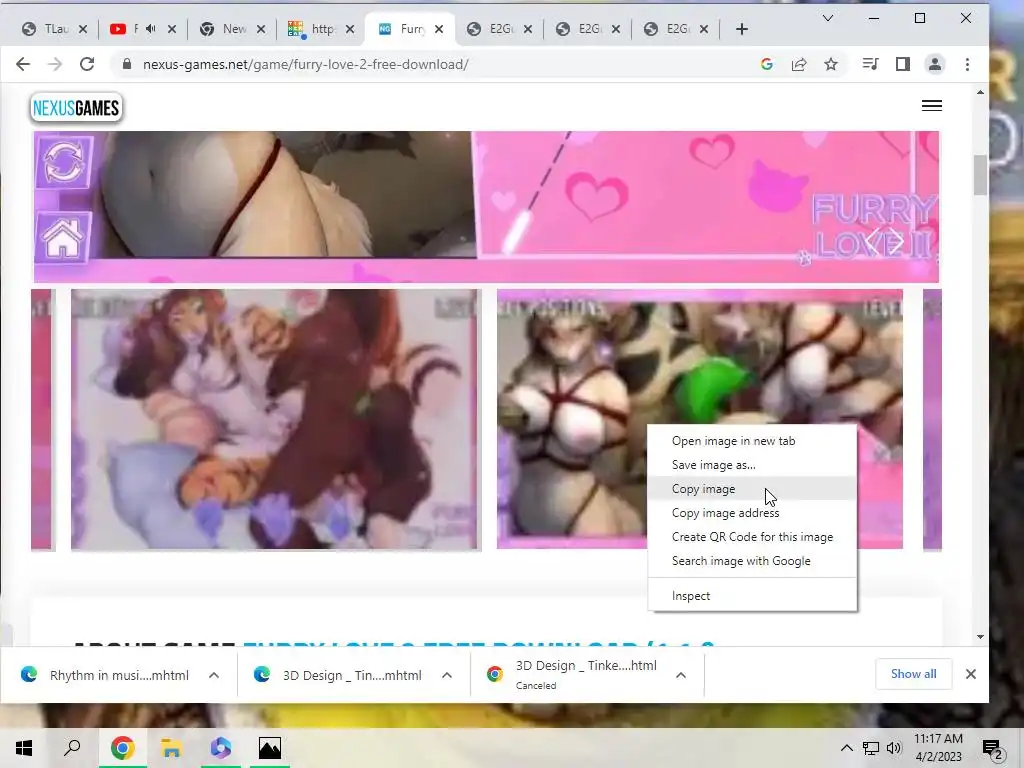Show hidden system tray icons
The width and height of the screenshot is (1024, 768).
tap(846, 748)
